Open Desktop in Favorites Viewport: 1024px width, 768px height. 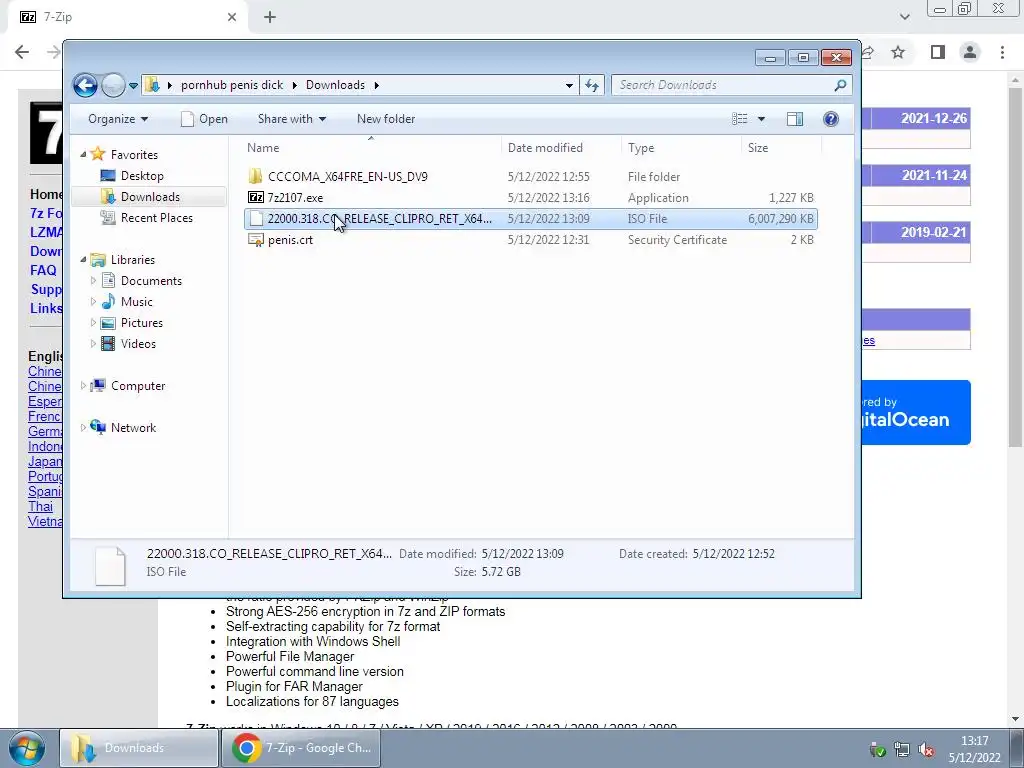[x=142, y=176]
